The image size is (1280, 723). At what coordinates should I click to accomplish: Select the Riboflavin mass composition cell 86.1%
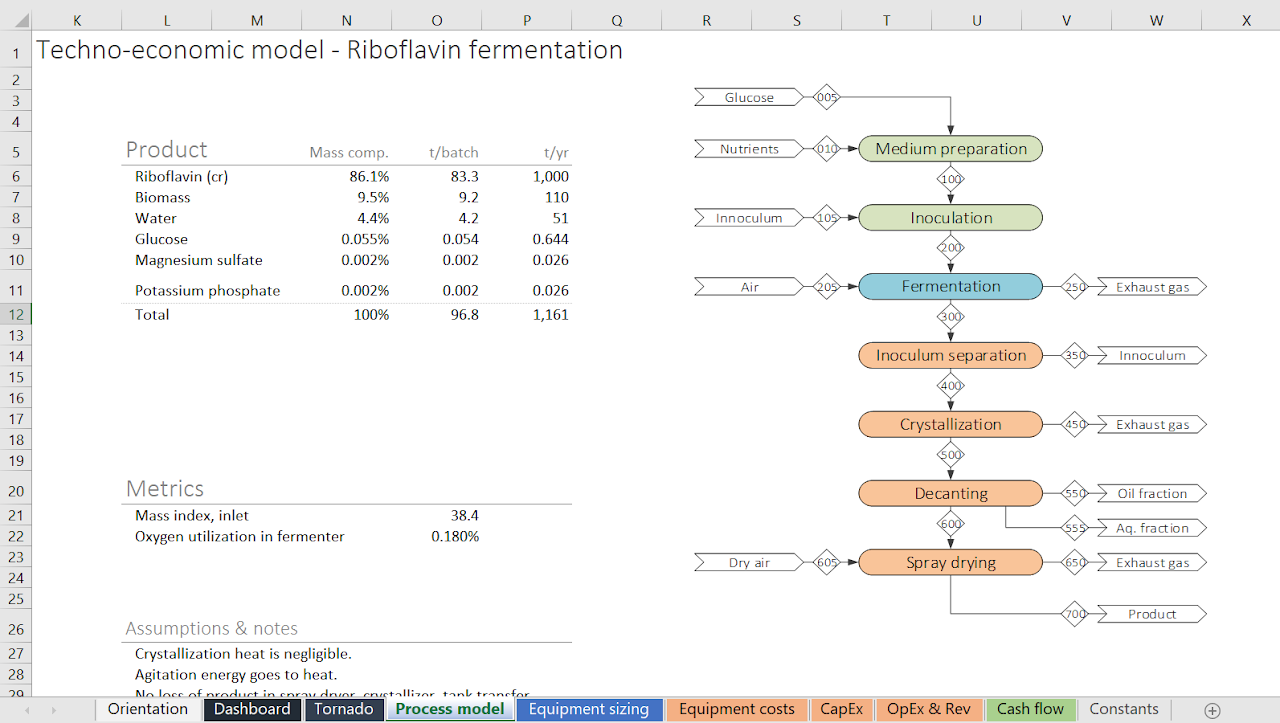point(364,176)
